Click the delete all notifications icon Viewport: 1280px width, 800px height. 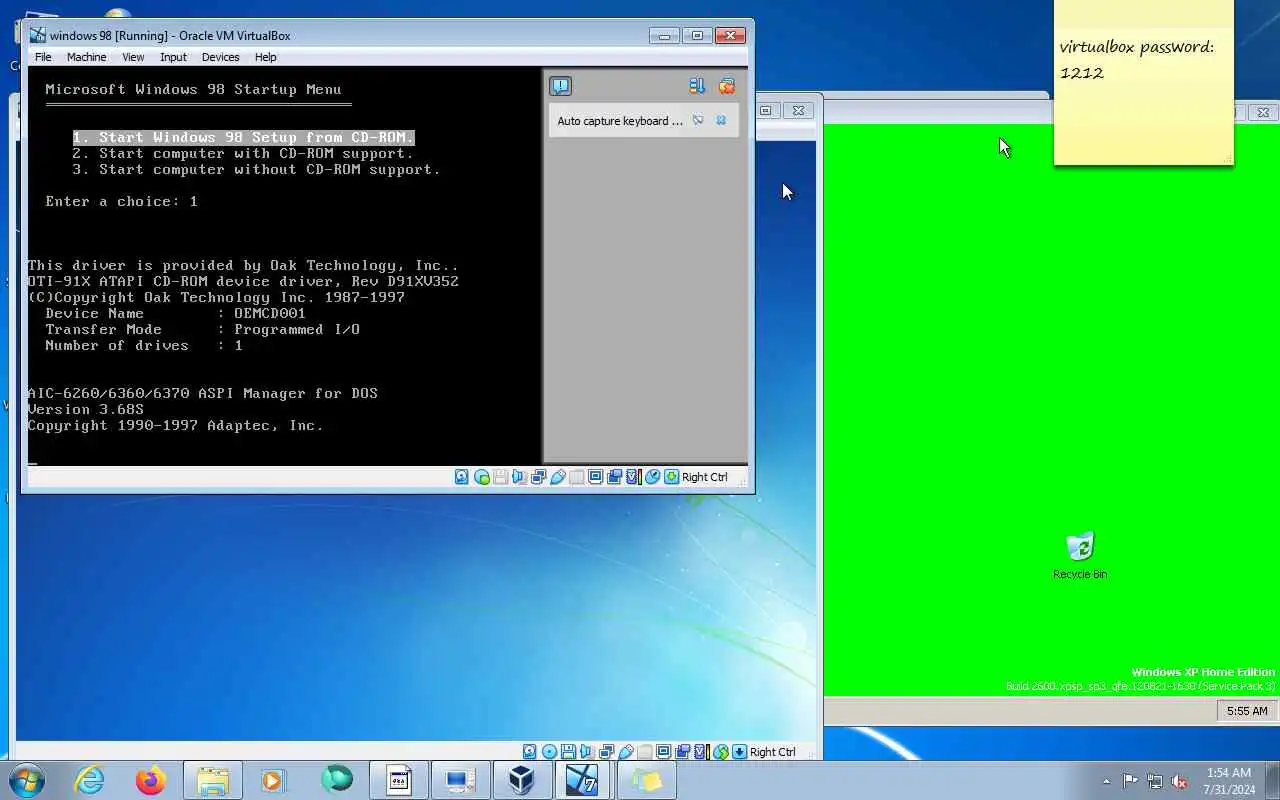(x=727, y=87)
